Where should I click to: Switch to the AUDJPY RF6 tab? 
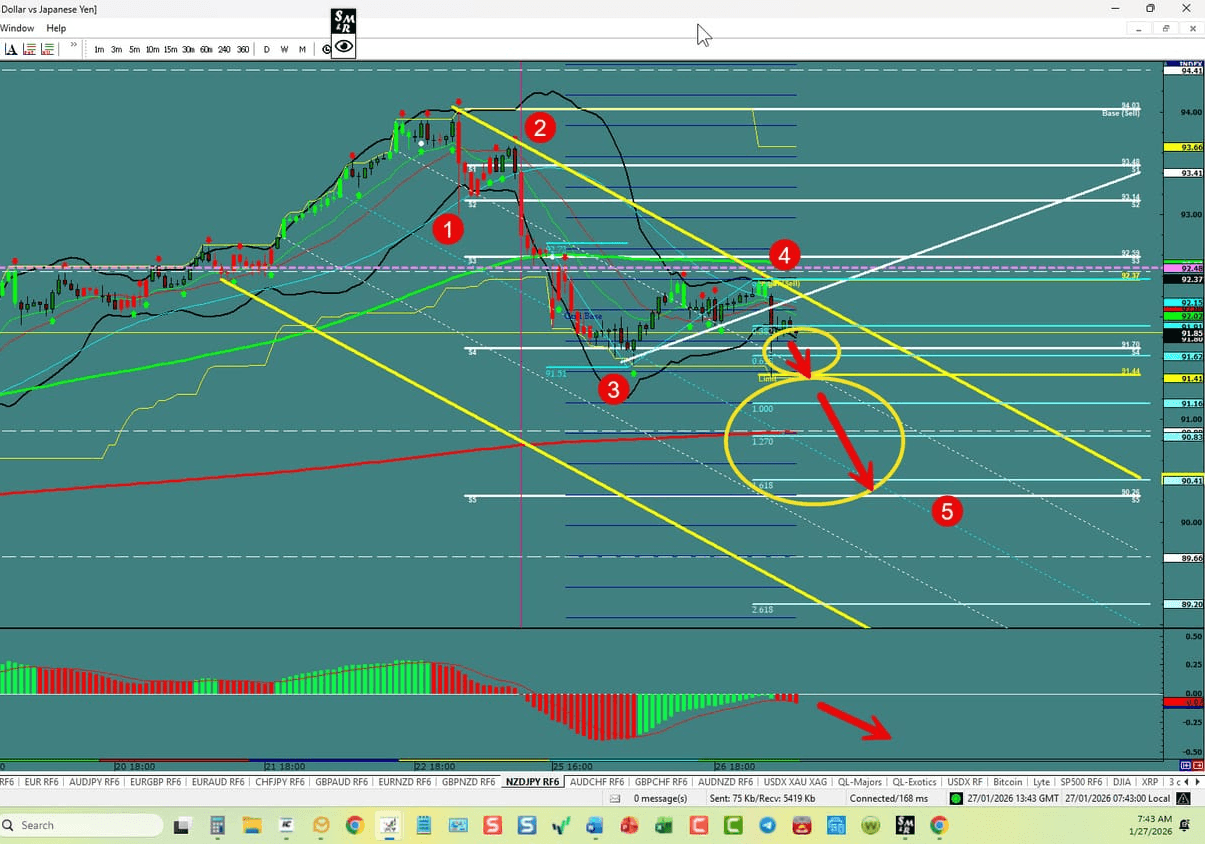[93, 782]
